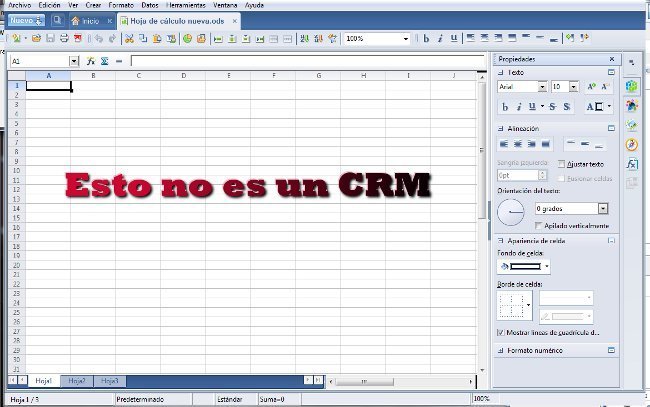Click the Export to PDF red icon
The width and height of the screenshot is (650, 407).
78,39
